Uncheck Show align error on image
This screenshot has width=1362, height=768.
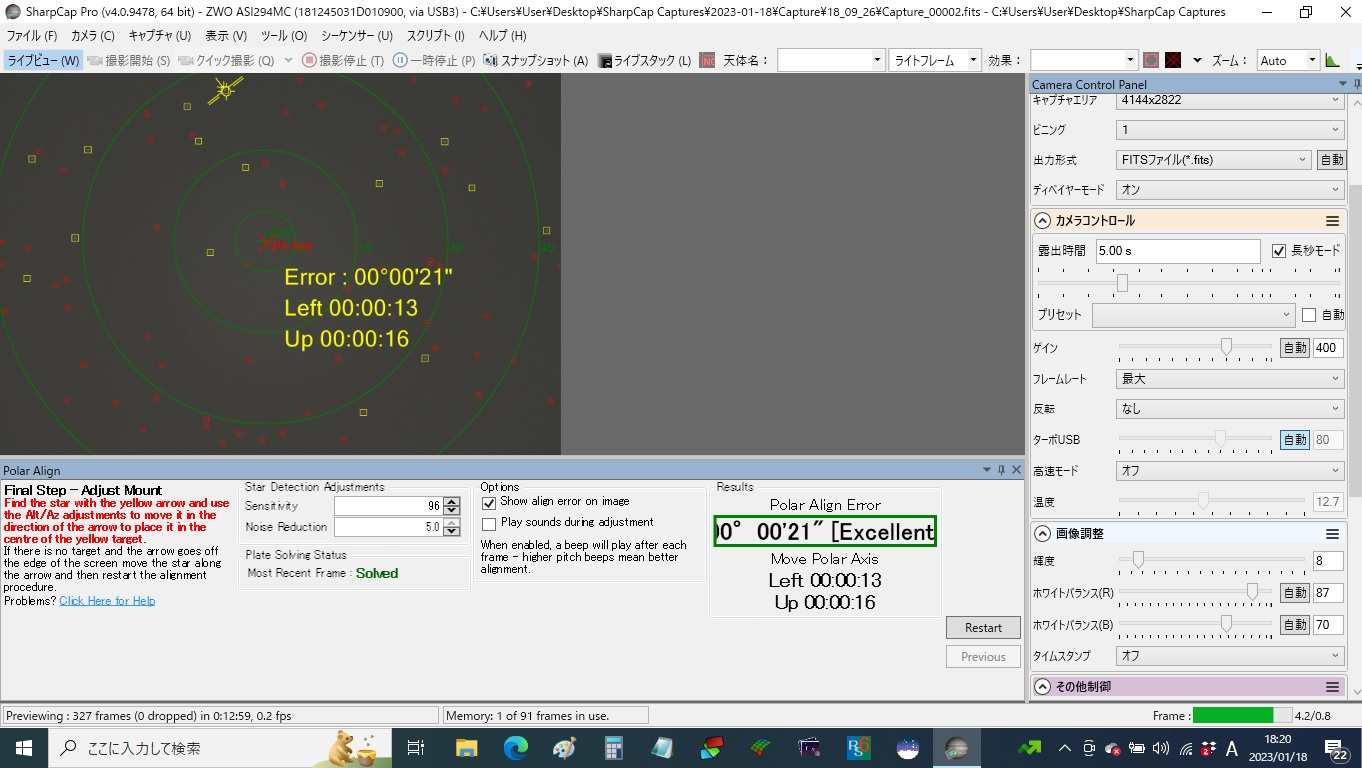pyautogui.click(x=489, y=503)
